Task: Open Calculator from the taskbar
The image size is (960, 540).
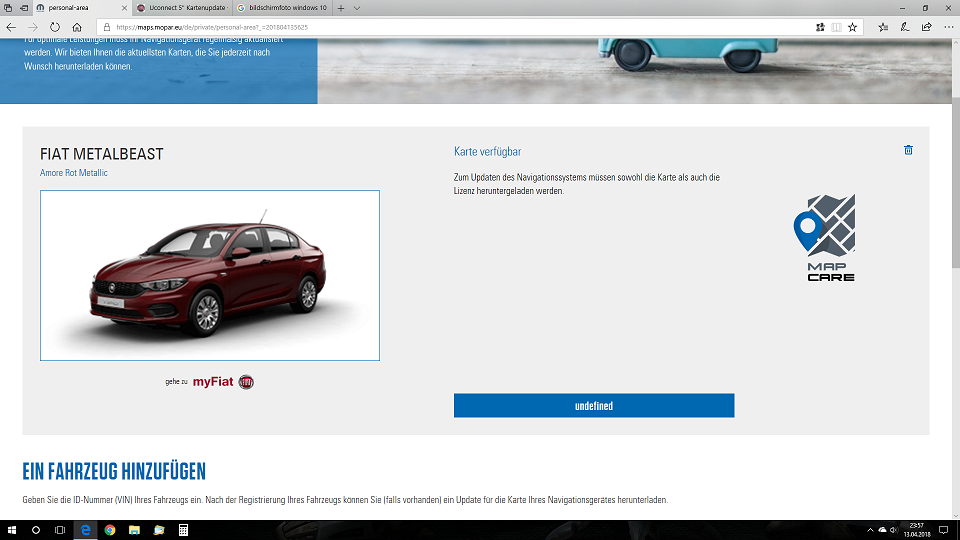Action: [x=181, y=529]
